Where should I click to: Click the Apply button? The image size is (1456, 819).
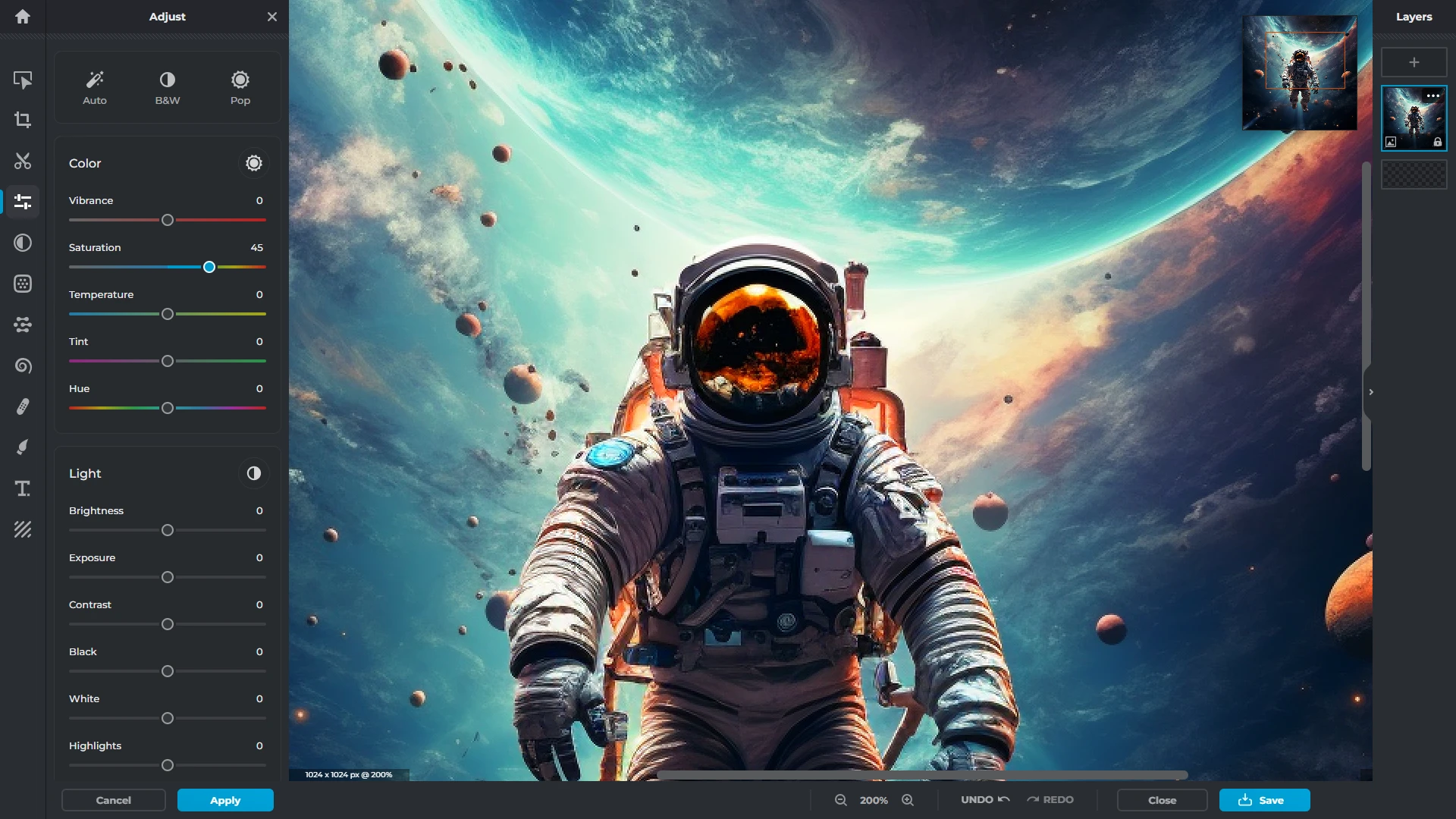(x=225, y=800)
